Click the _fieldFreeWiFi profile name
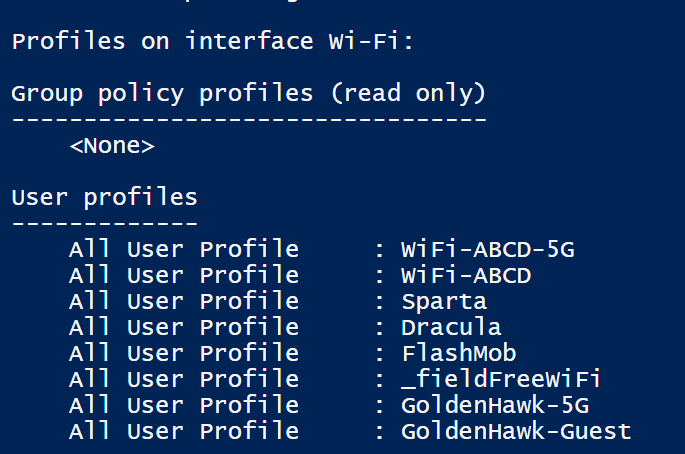685x454 pixels. (502, 379)
